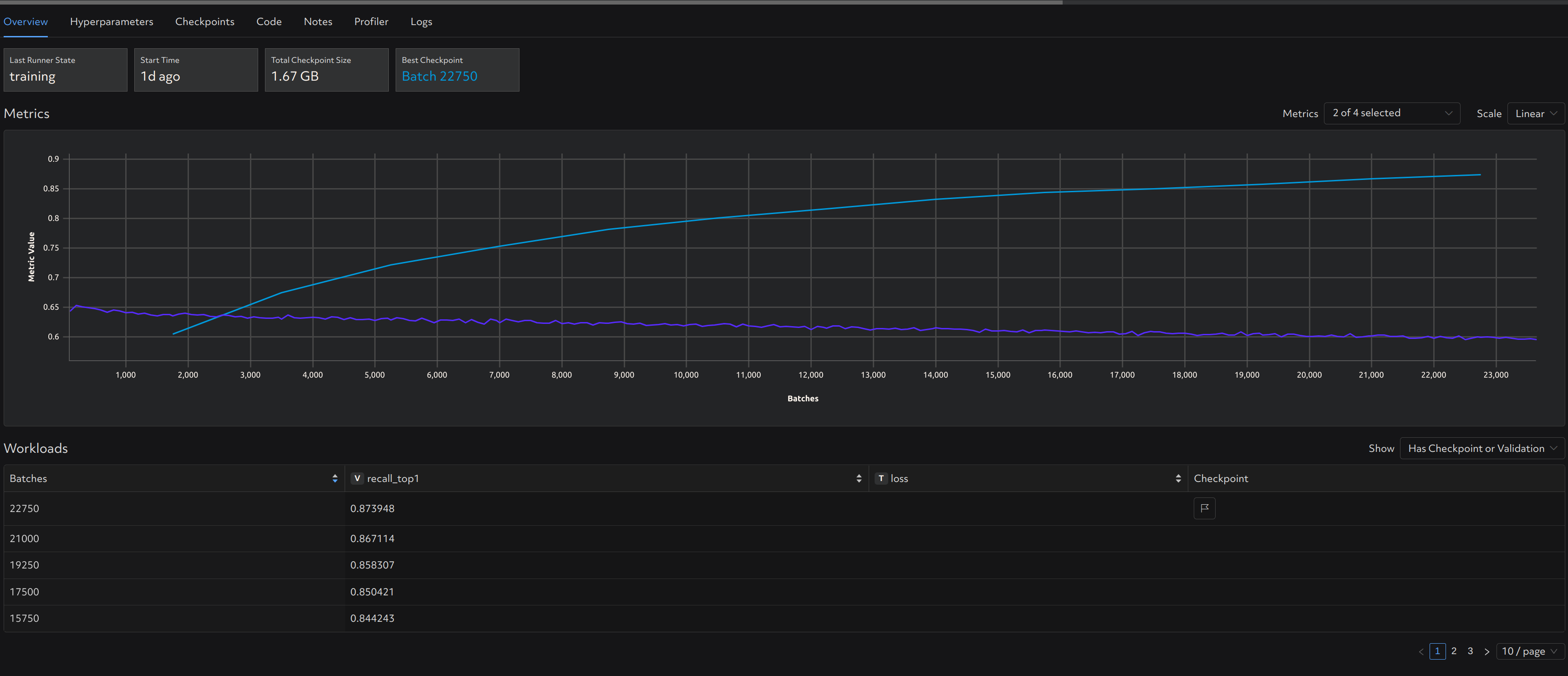Expand the 'Has Checkpoint or Validation' filter
This screenshot has height=676, width=1568.
tap(1481, 448)
